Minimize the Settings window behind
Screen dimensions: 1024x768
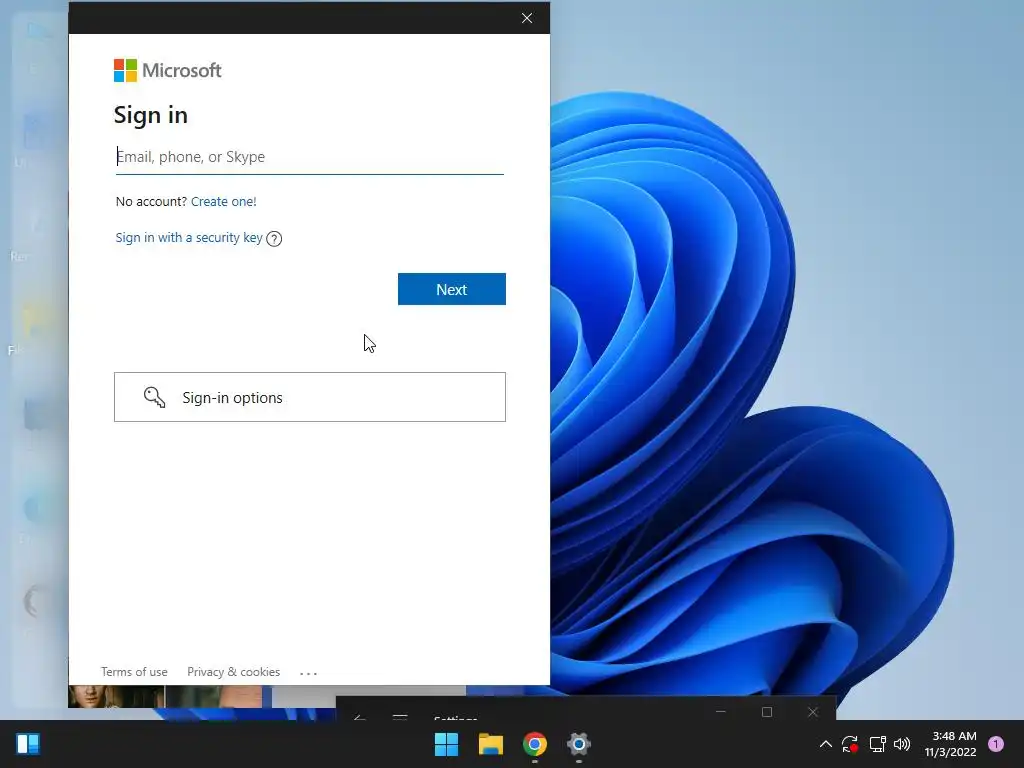pyautogui.click(x=720, y=712)
